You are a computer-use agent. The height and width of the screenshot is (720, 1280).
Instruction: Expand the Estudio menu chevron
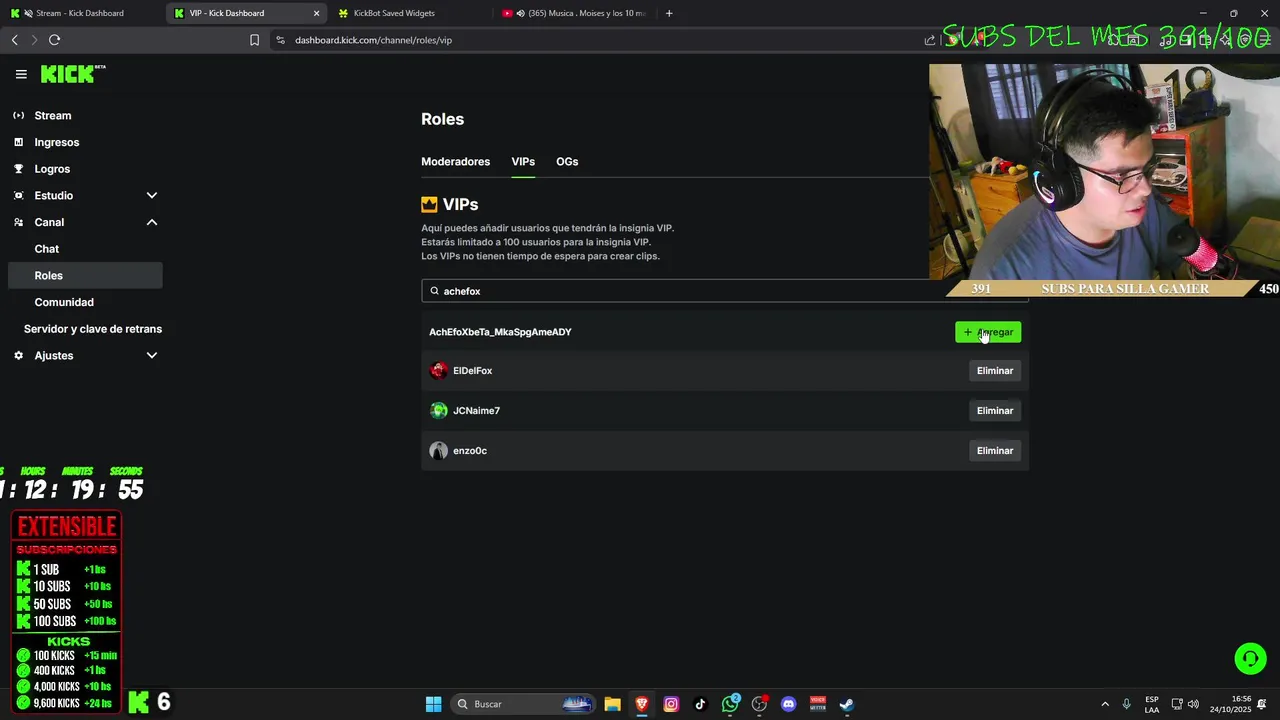(x=152, y=195)
